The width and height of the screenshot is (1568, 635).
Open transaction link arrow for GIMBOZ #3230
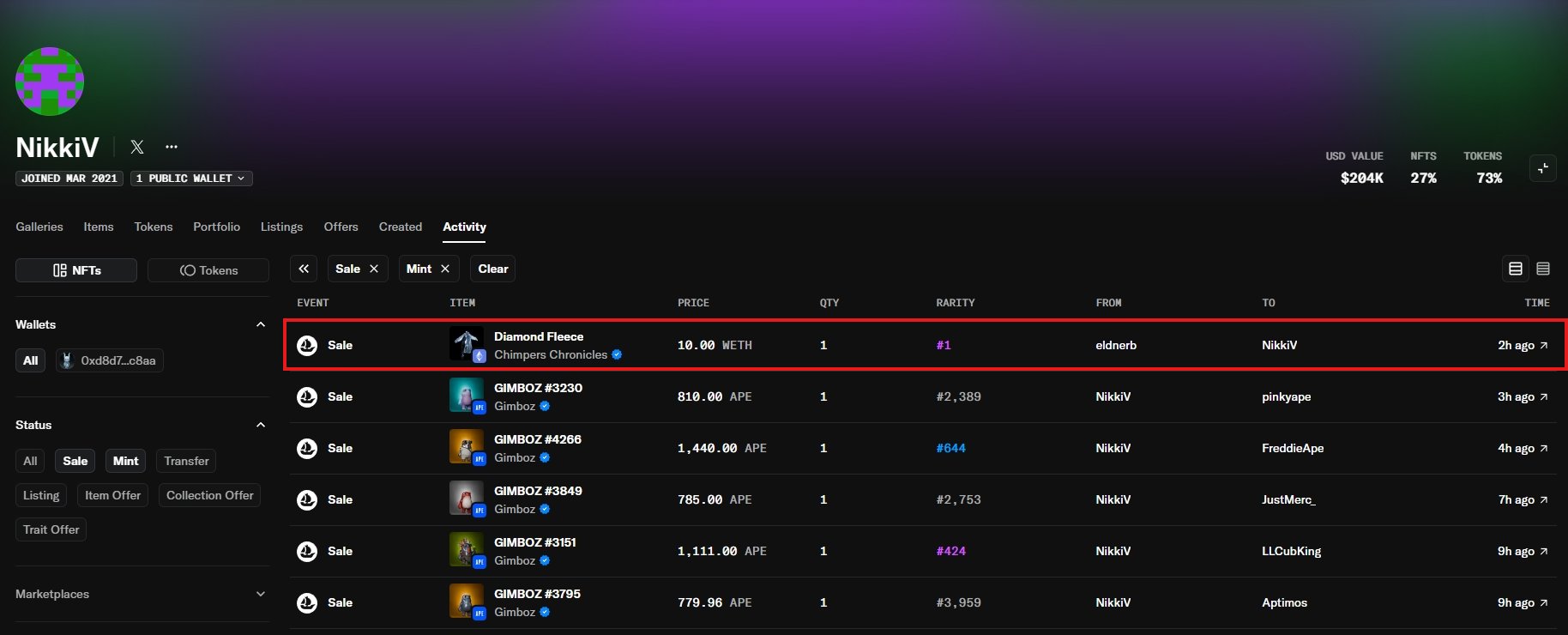[x=1544, y=396]
